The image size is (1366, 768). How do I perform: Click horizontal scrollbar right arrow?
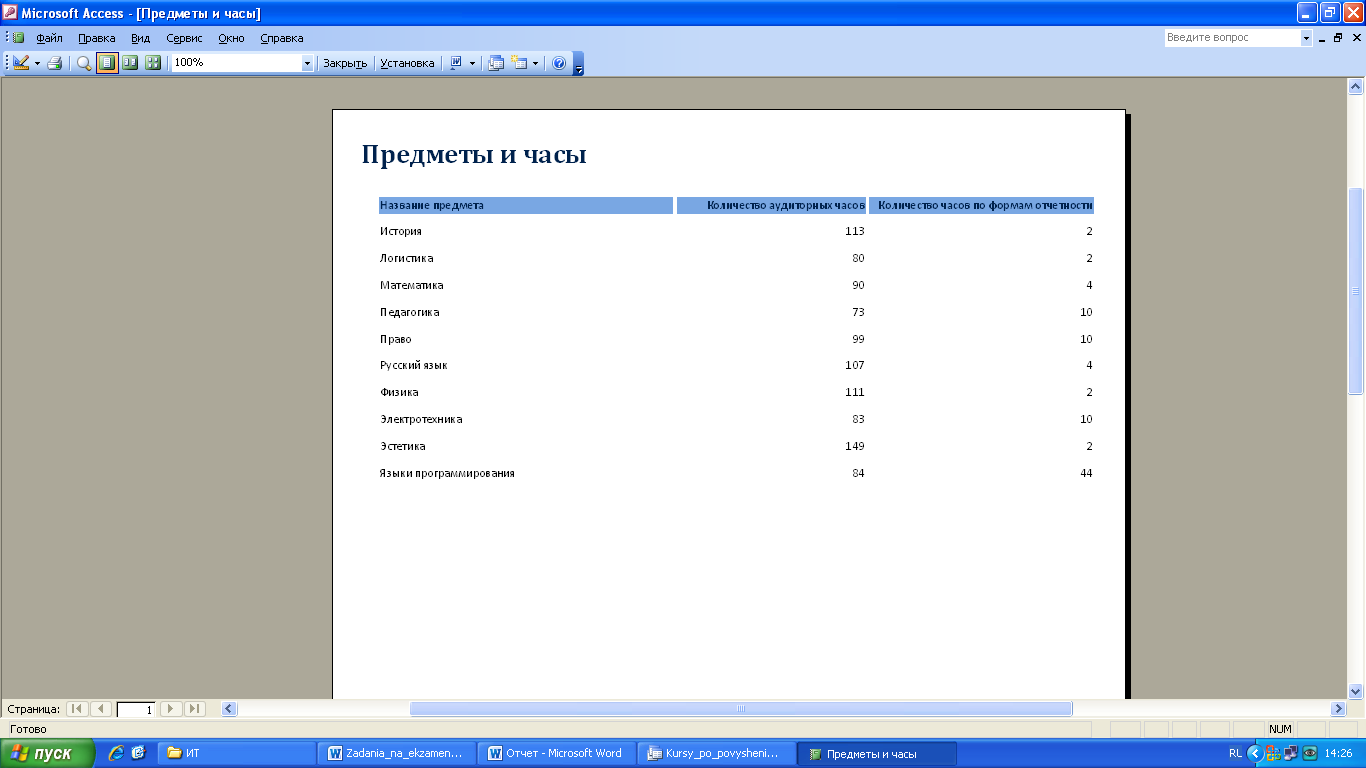[1339, 709]
